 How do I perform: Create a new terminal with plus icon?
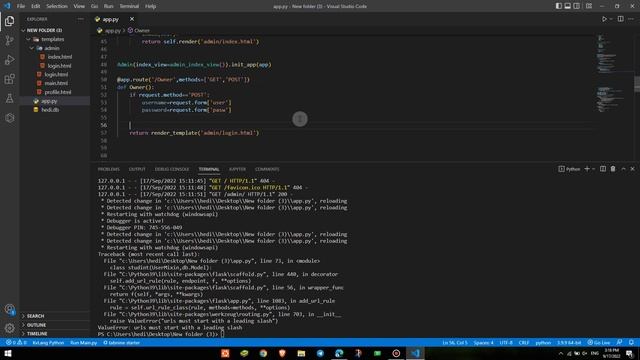click(587, 169)
